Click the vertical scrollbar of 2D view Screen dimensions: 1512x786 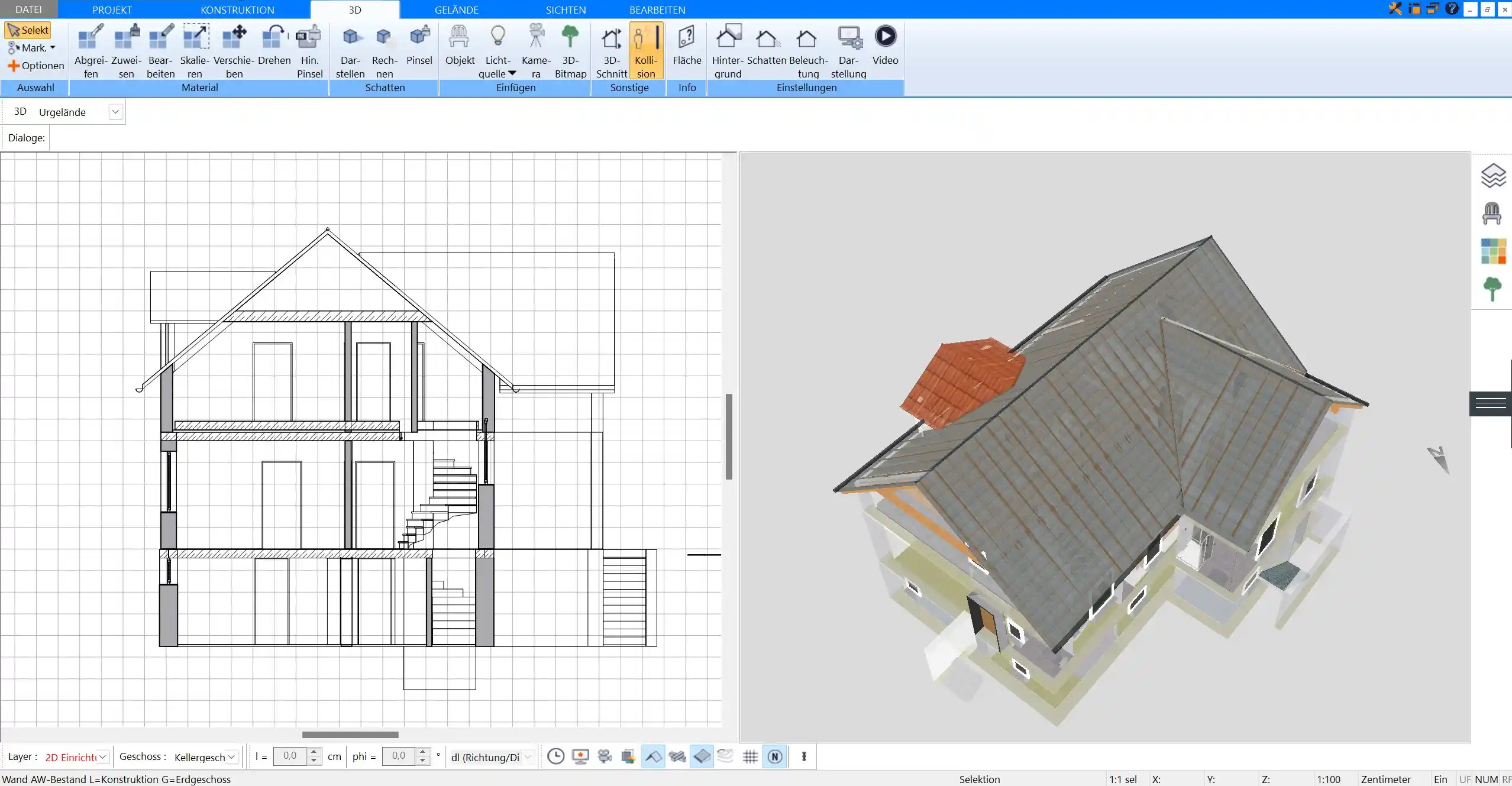729,436
